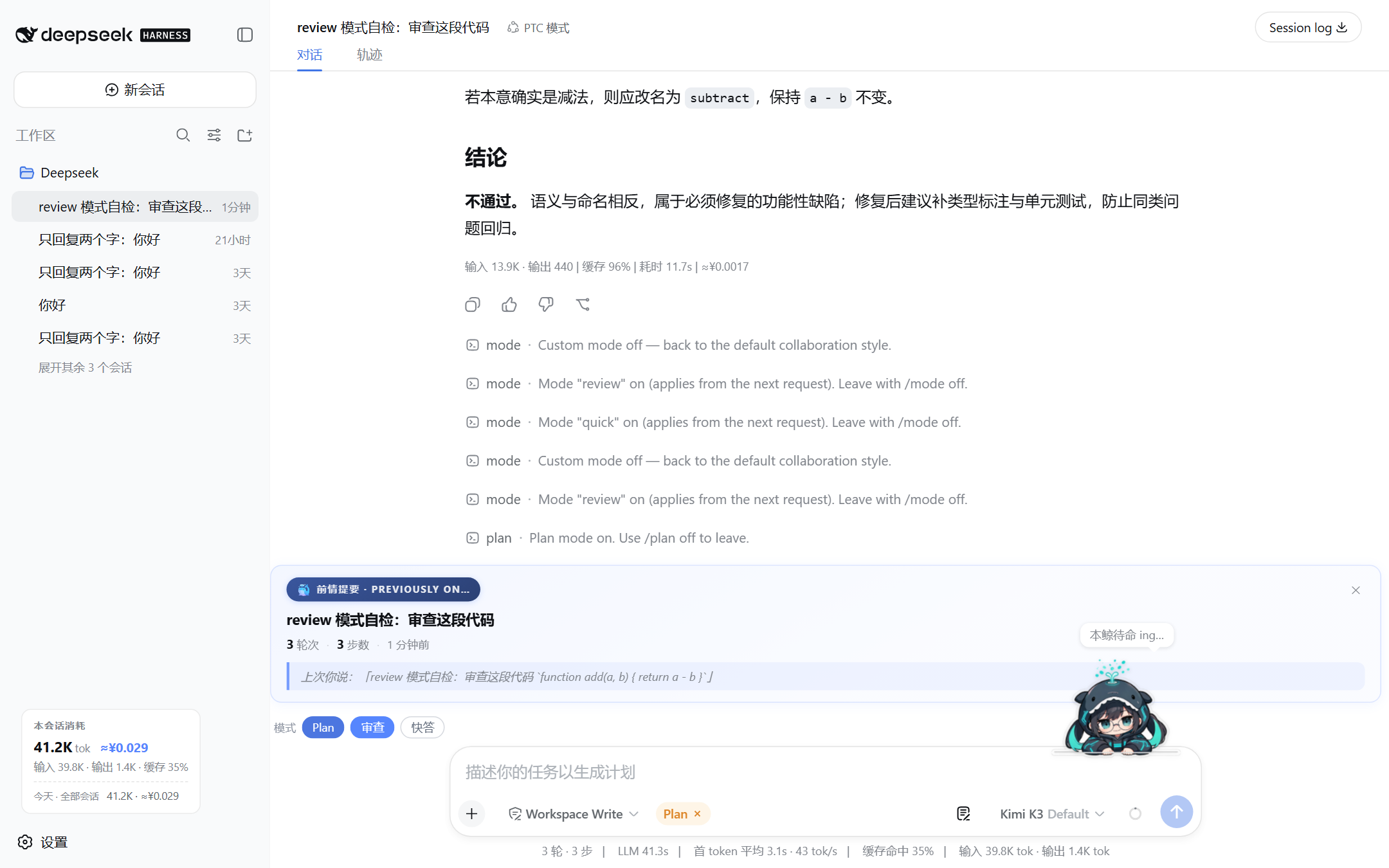
Task: Remove the Plan tag in input bar
Action: pyautogui.click(x=697, y=814)
